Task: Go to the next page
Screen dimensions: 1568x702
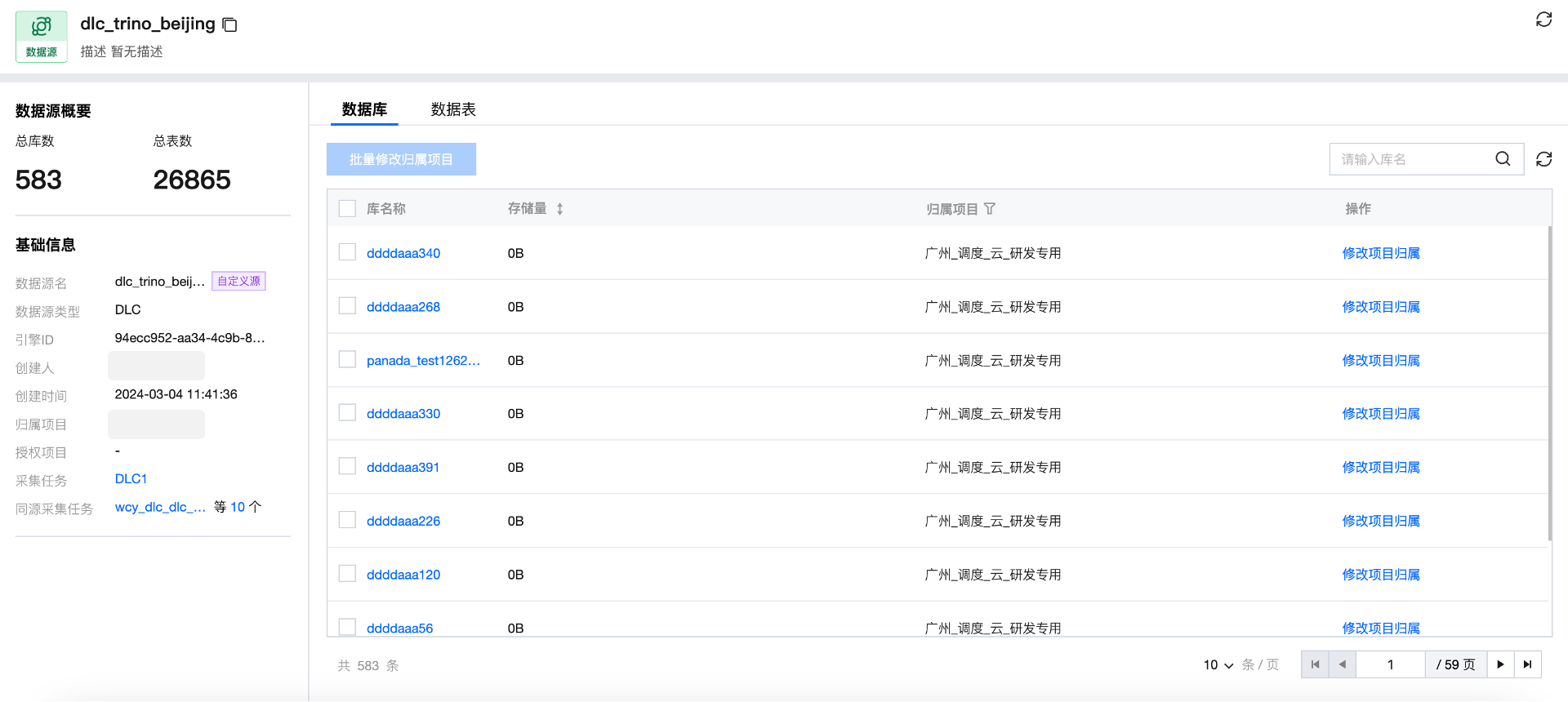Action: [x=1500, y=664]
